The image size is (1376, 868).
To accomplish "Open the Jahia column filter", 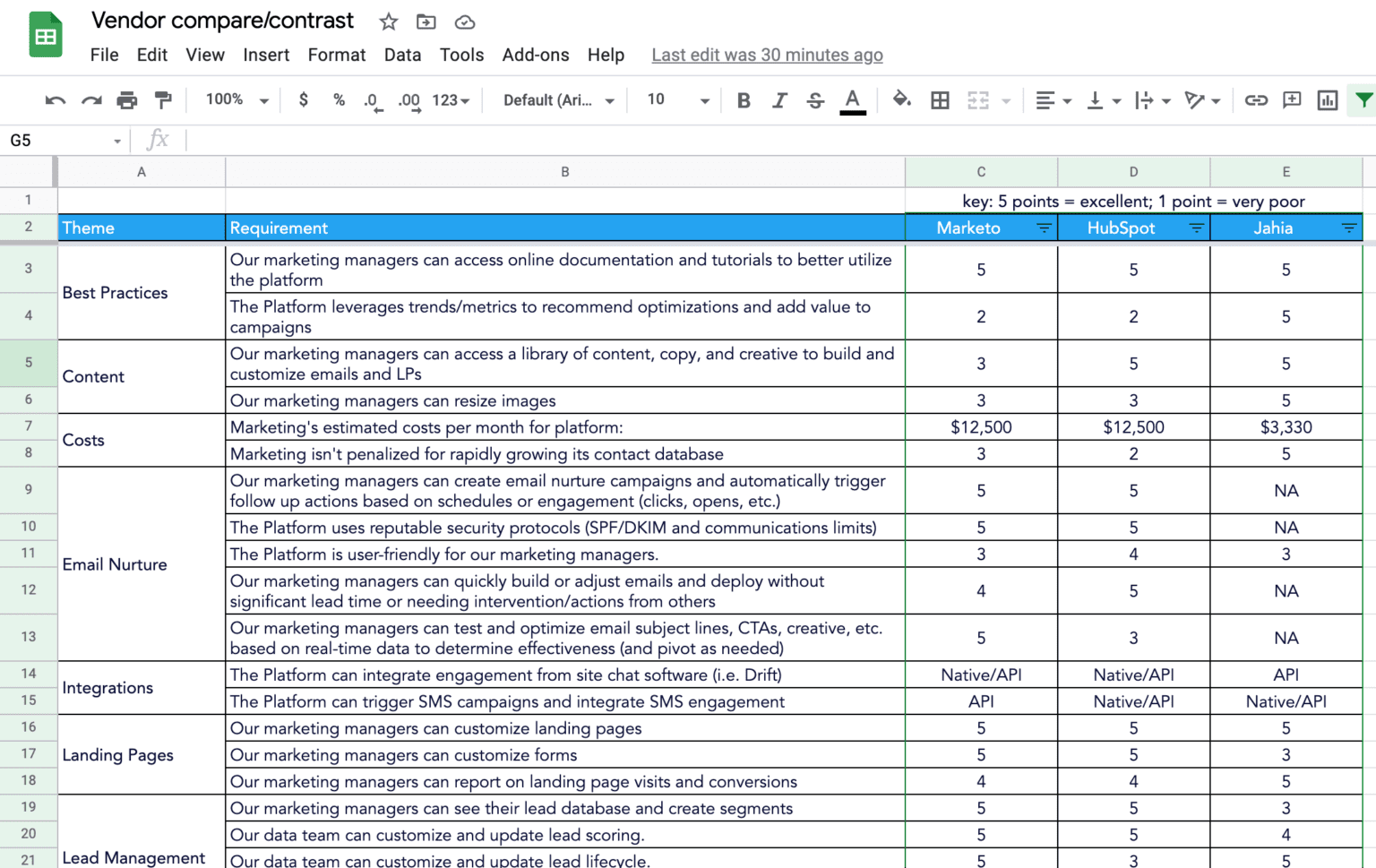I will pyautogui.click(x=1349, y=228).
